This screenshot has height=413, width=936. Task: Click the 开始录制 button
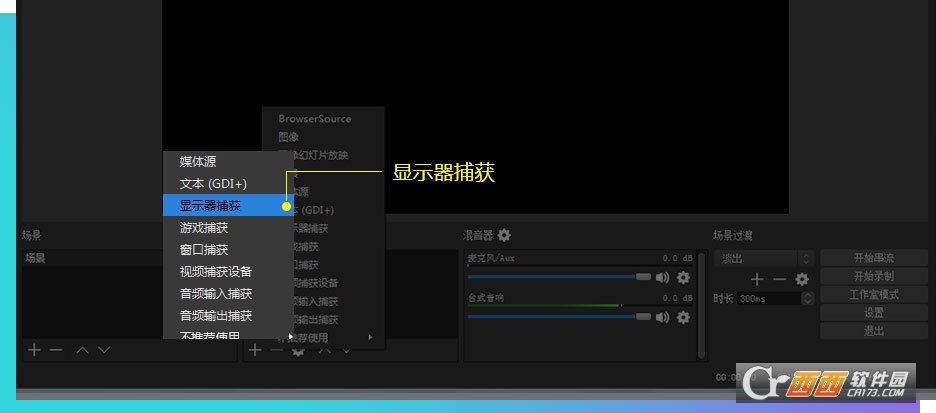(x=873, y=276)
